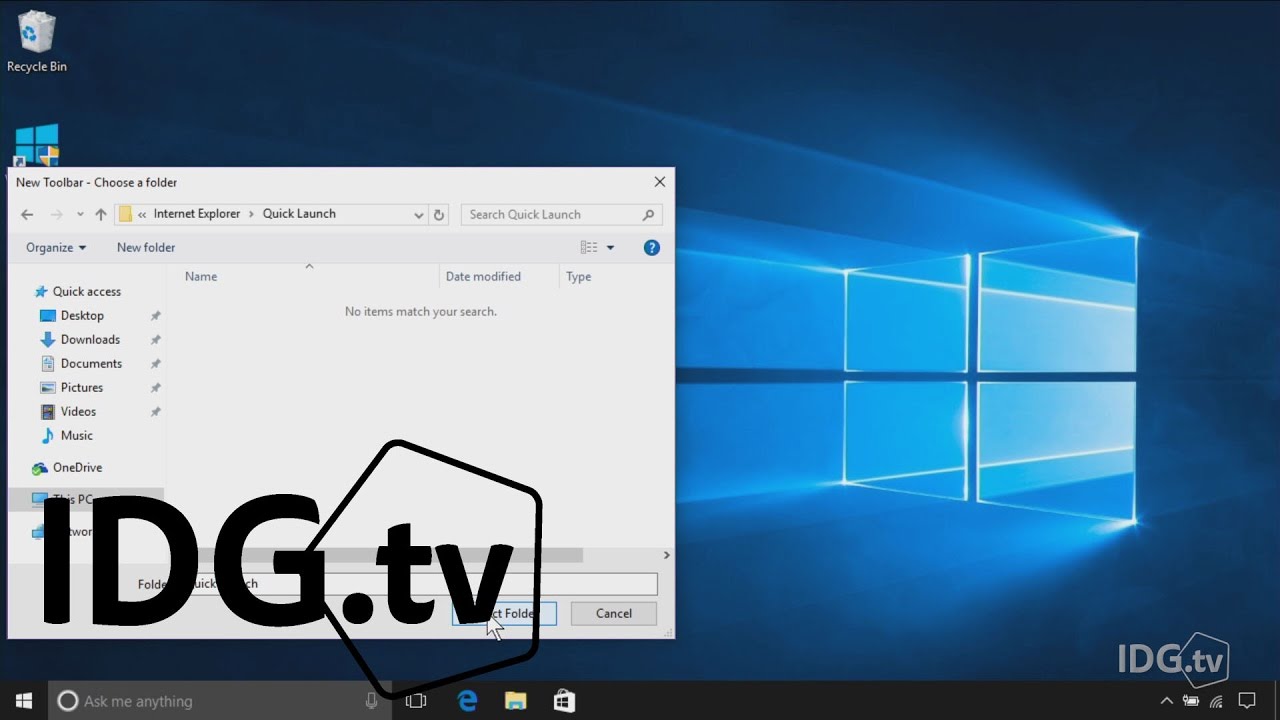This screenshot has width=1280, height=720.
Task: Change the view layout icon
Action: pos(589,247)
